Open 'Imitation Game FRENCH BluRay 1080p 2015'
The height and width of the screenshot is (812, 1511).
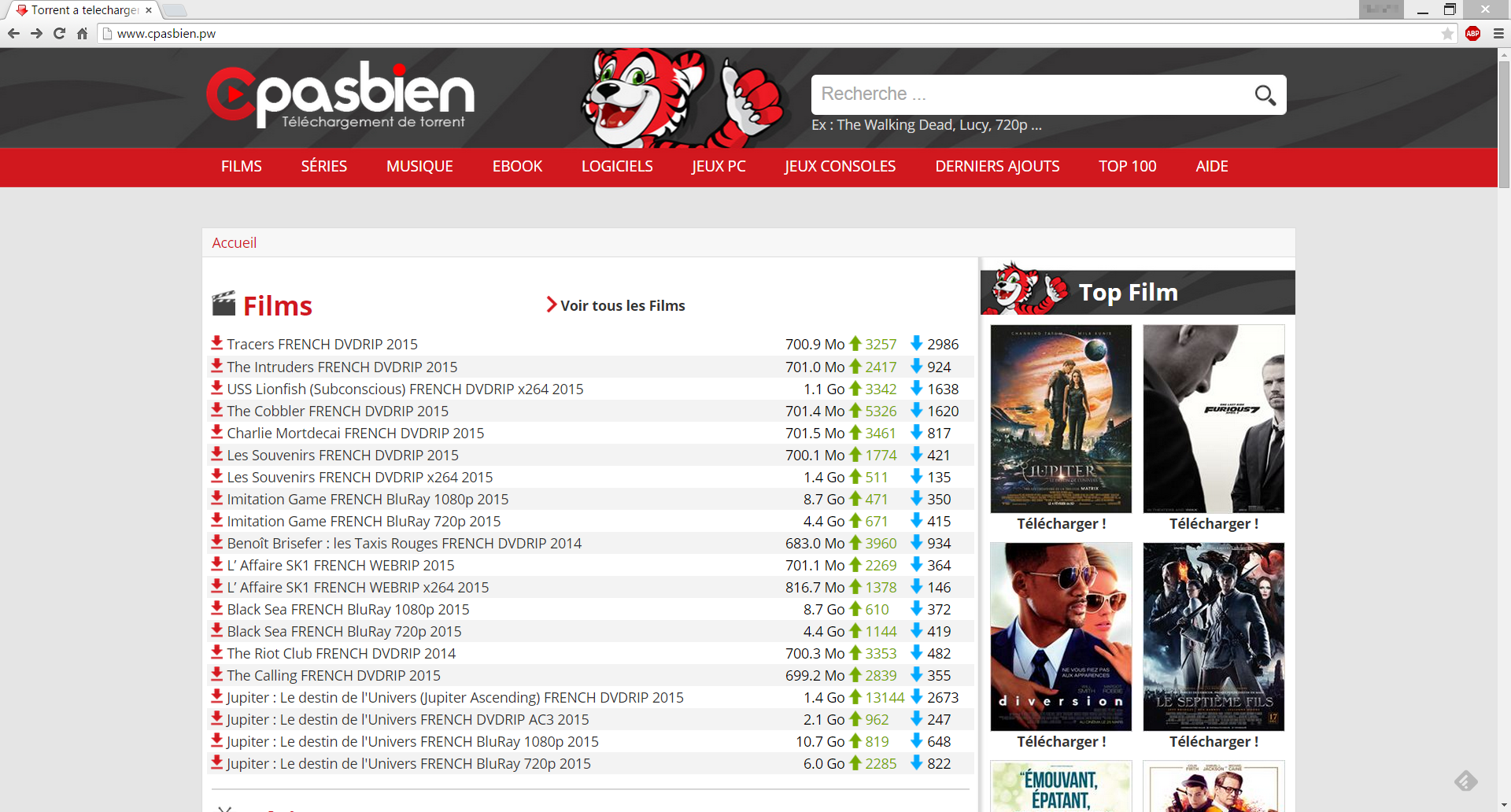[368, 499]
